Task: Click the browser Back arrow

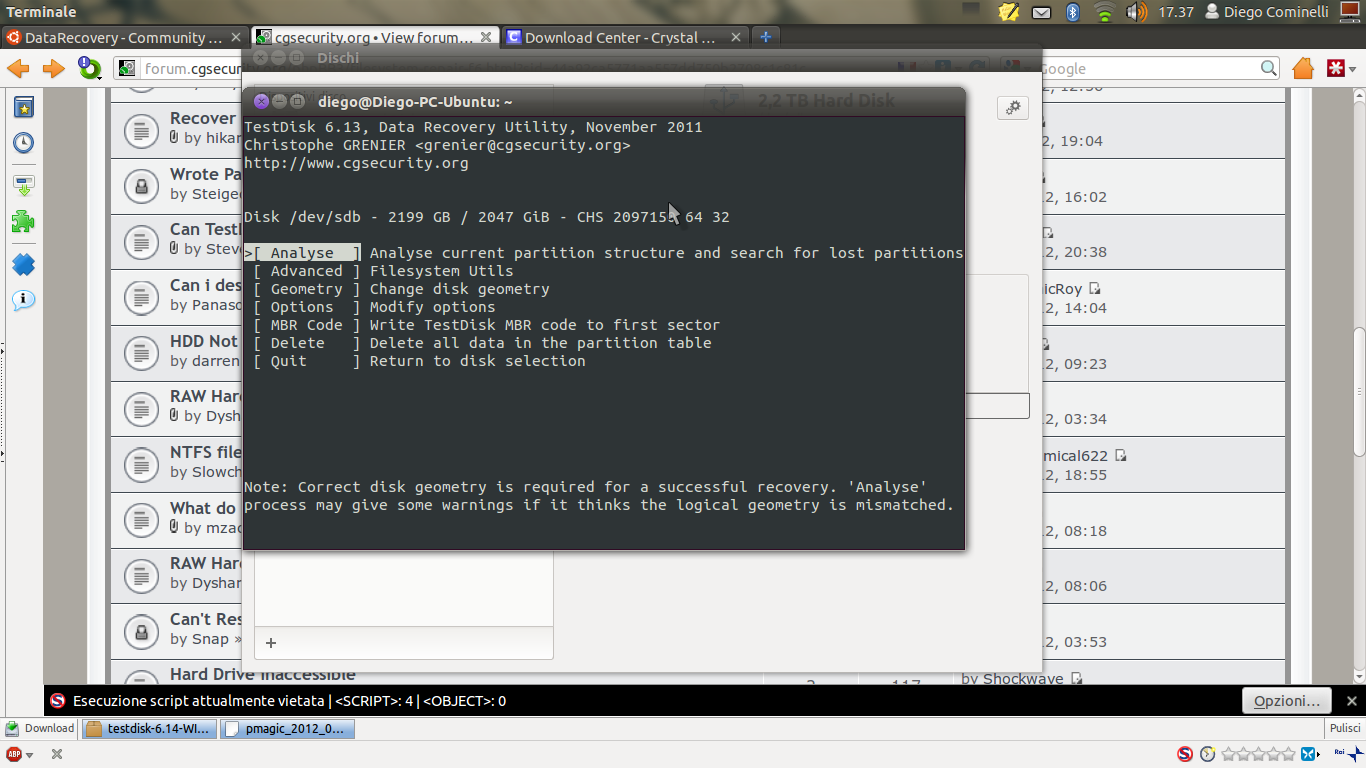Action: (x=18, y=69)
